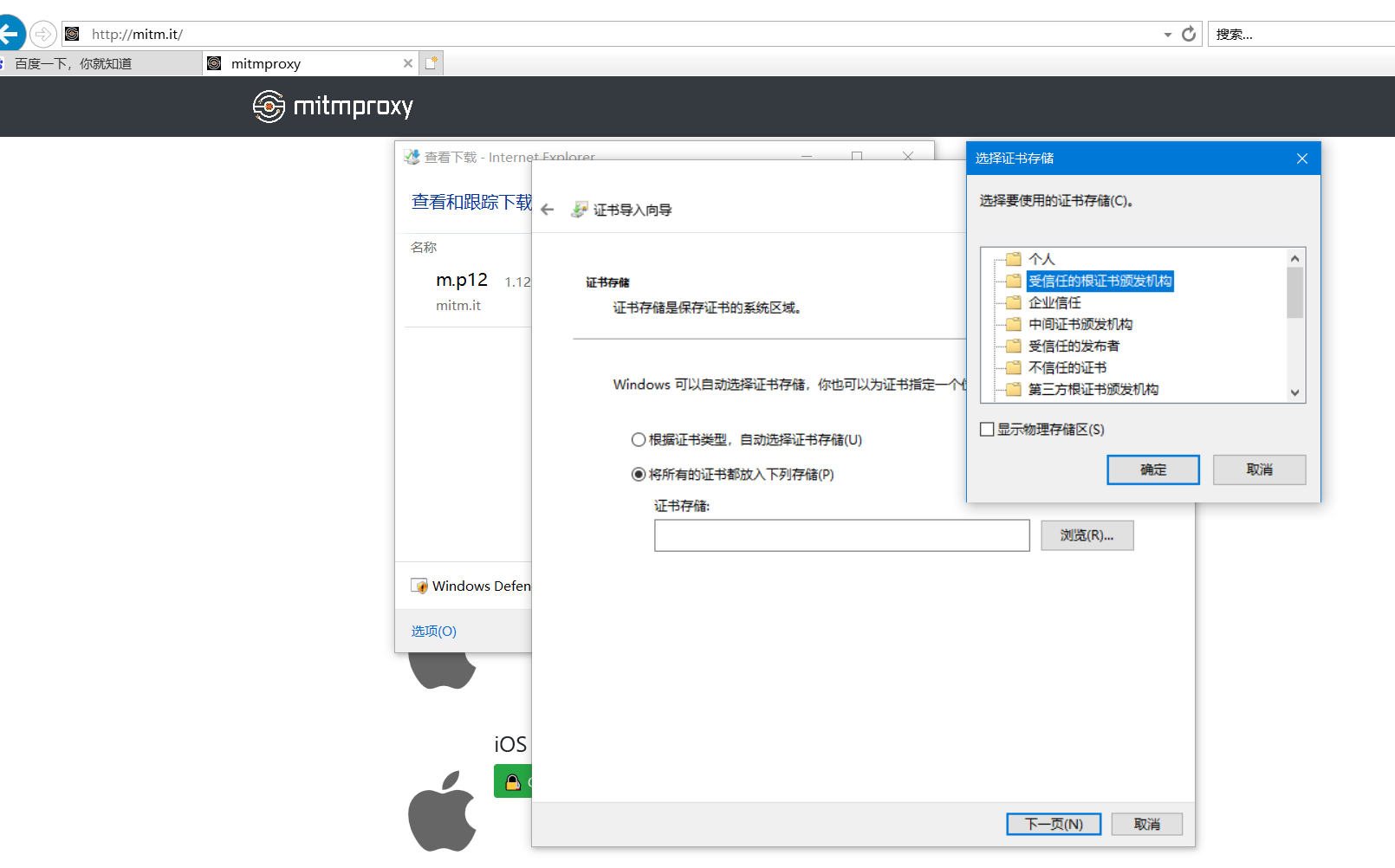Toggle 显示物理存储区(S) checkbox
This screenshot has height=868, width=1395.
coord(987,430)
